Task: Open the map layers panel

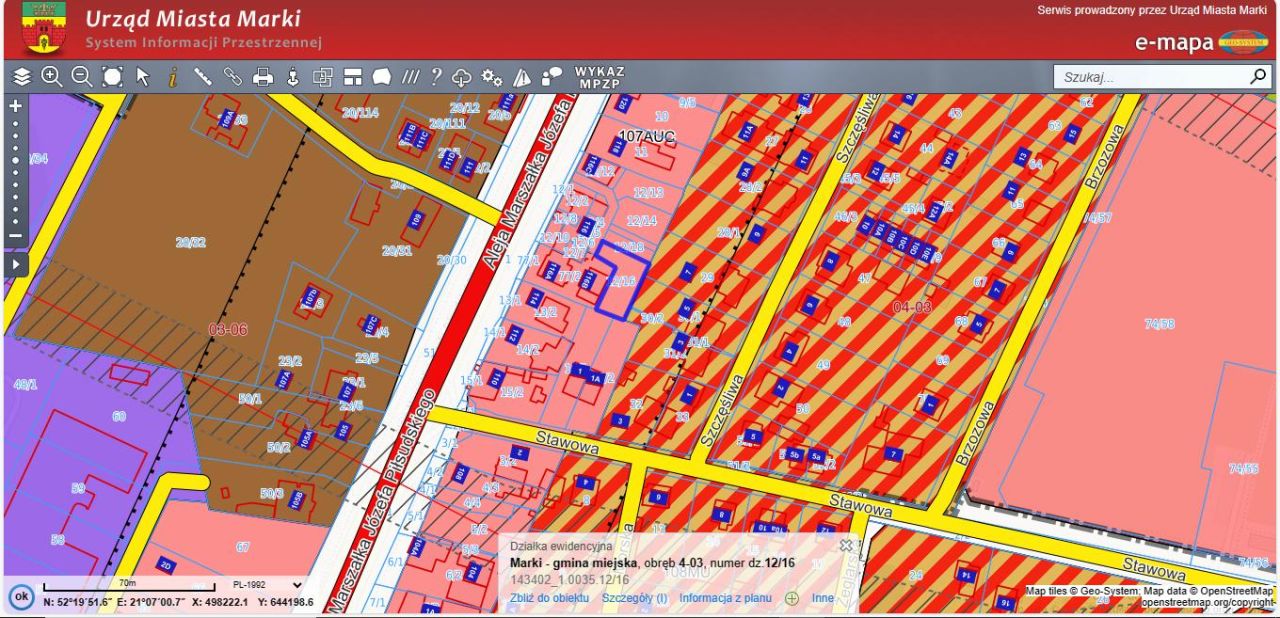Action: coord(22,77)
